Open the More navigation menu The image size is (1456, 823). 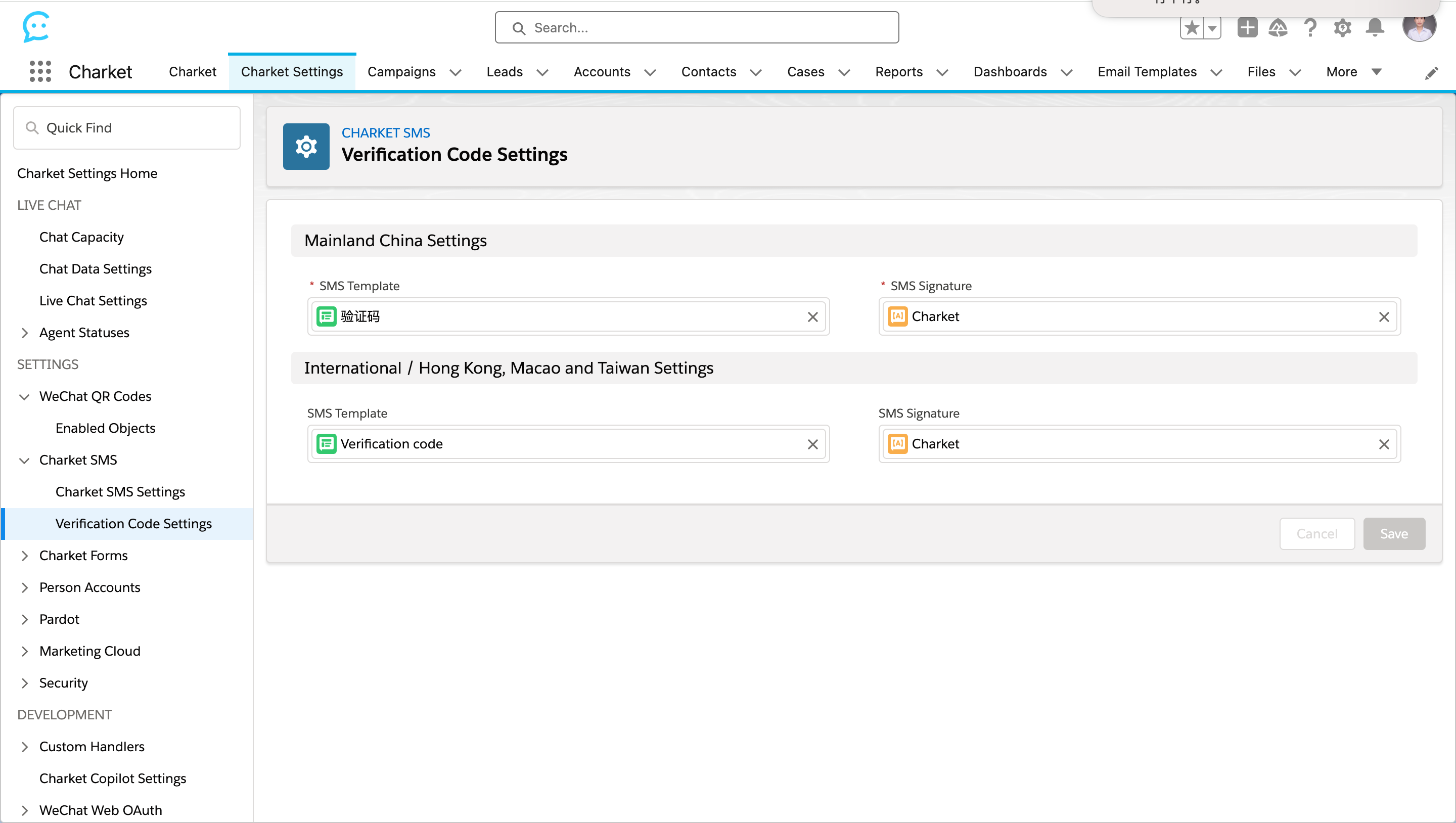pos(1354,72)
